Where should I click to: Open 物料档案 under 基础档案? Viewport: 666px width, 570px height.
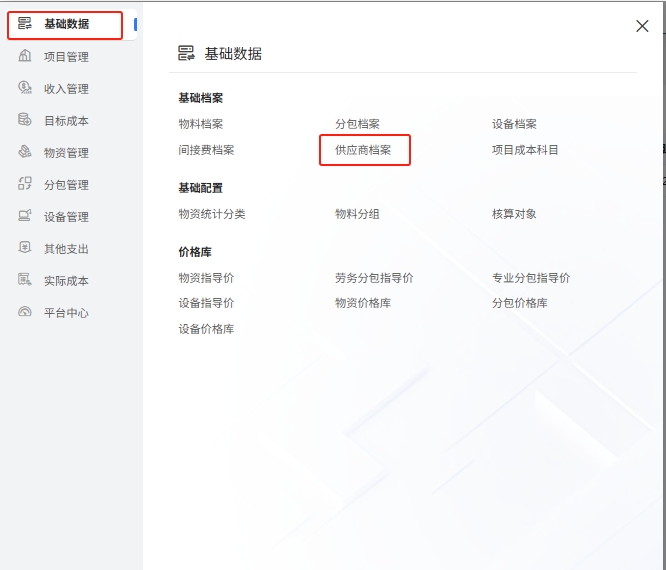tap(200, 124)
